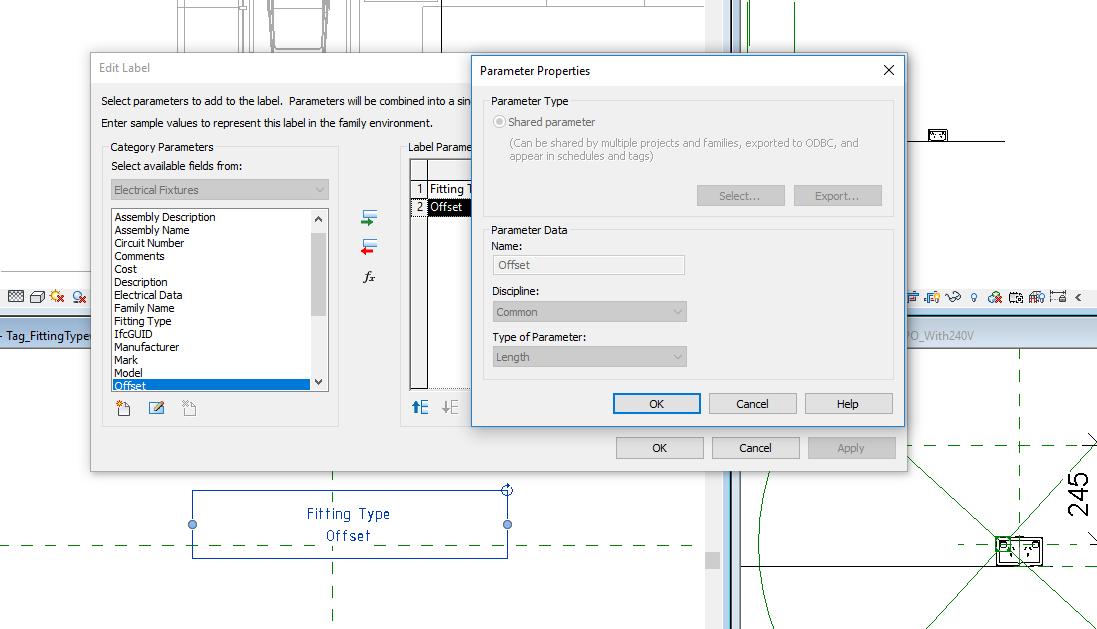Viewport: 1097px width, 629px height.
Task: Click the list scroll down arrow in Category Parameters
Action: (x=318, y=382)
